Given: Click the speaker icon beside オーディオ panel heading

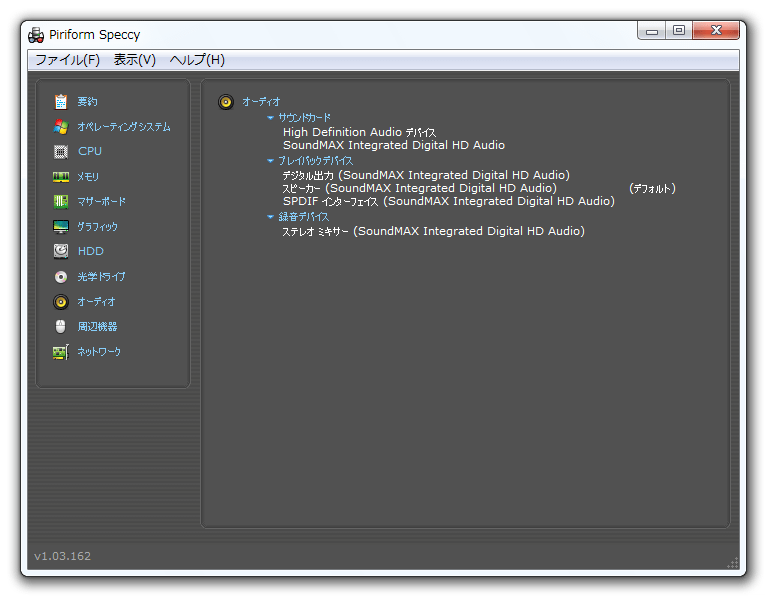Looking at the screenshot, I should [x=226, y=102].
